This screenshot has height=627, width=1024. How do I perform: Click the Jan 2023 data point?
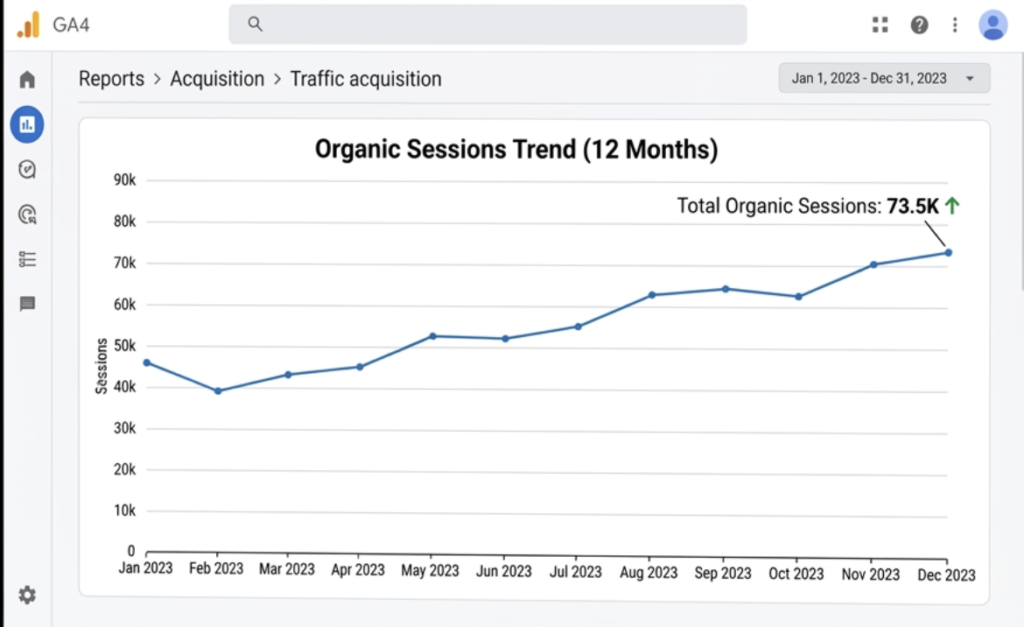click(146, 362)
